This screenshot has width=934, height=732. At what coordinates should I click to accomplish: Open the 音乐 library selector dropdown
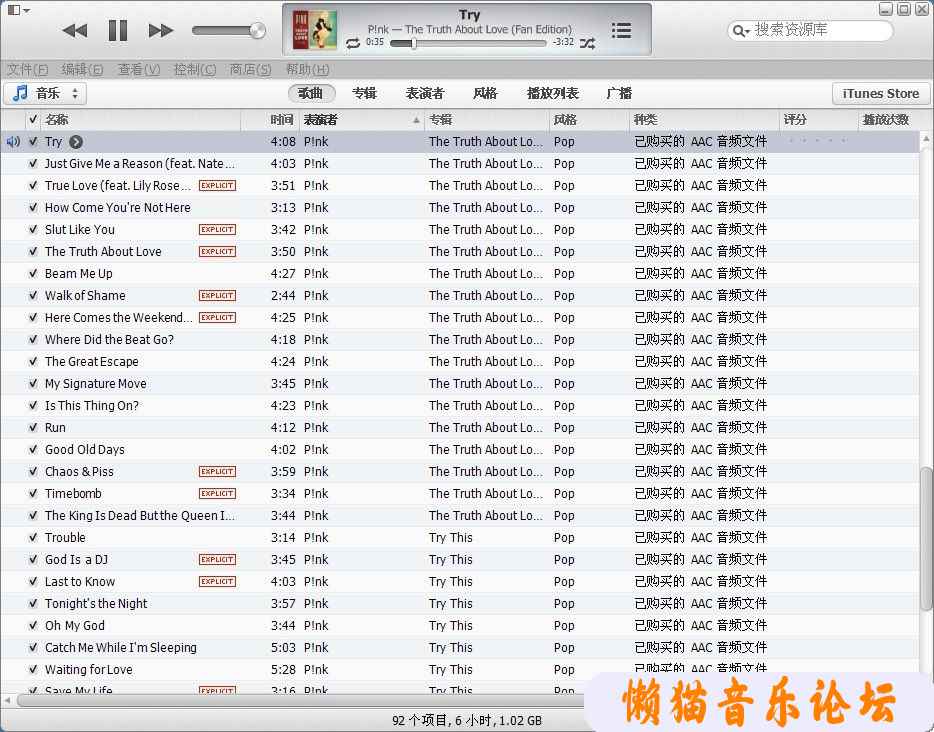(45, 94)
